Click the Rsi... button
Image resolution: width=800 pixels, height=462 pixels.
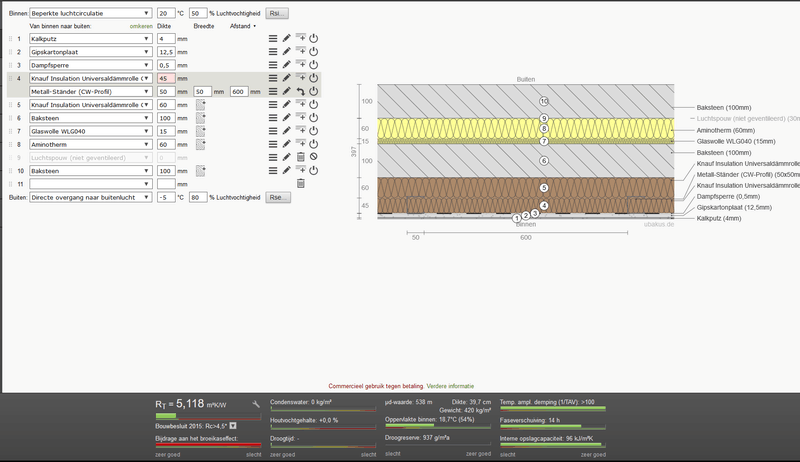(276, 14)
